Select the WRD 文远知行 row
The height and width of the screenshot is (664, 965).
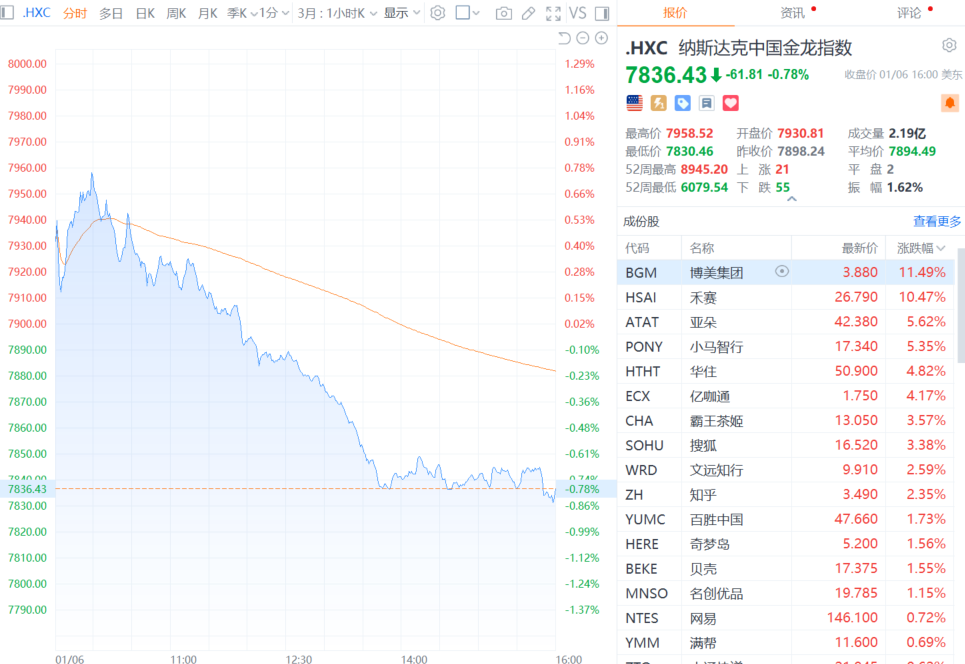click(786, 470)
